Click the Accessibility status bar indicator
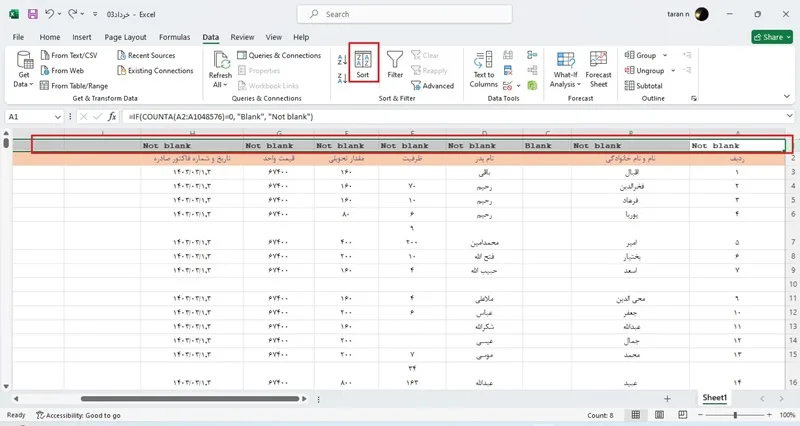The height and width of the screenshot is (426, 800). coord(78,415)
